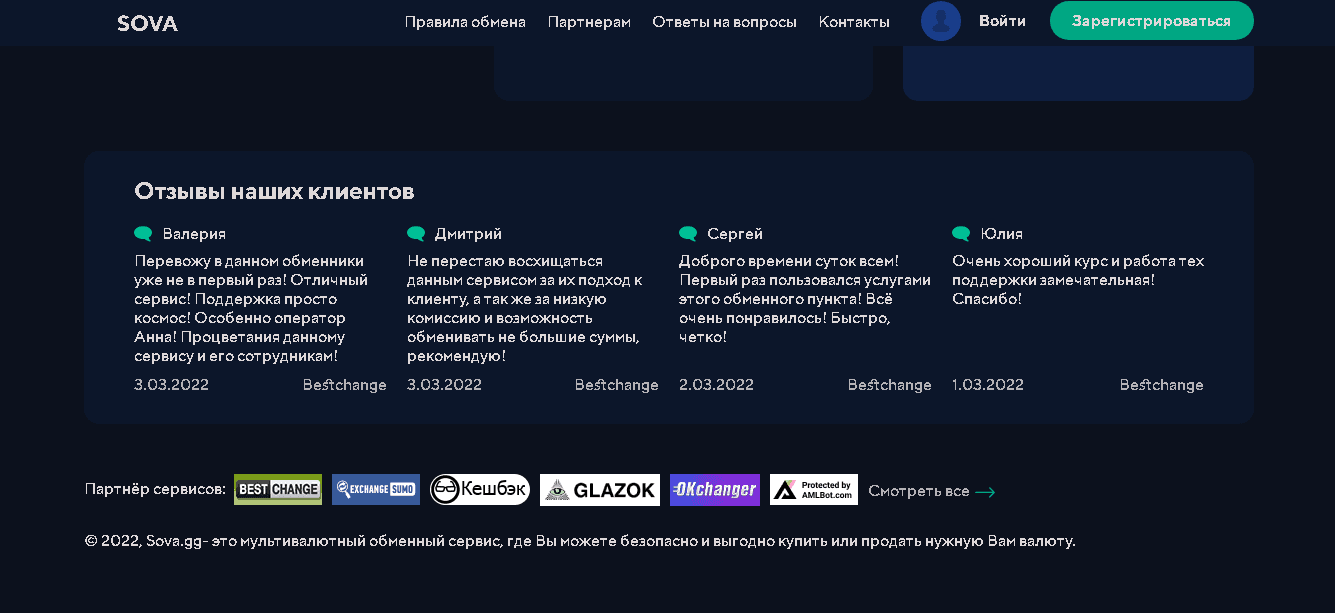Click the chat bubble icon beside Юлия

pyautogui.click(x=961, y=234)
